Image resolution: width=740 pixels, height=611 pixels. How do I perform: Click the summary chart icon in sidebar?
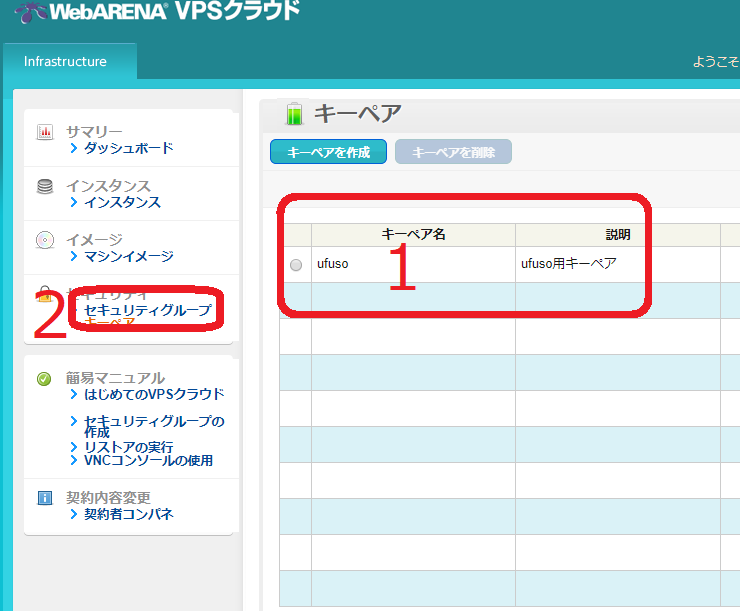pyautogui.click(x=45, y=132)
